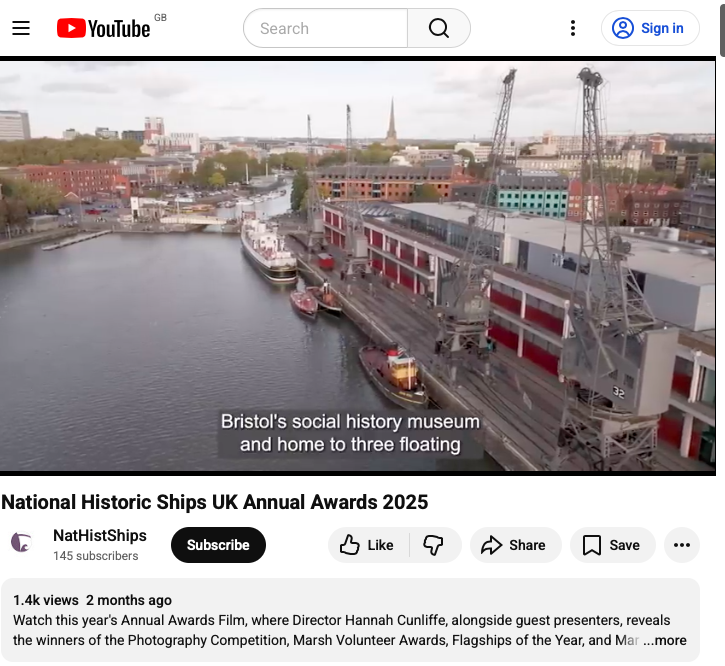Click the NatHistShips channel avatar
Image resolution: width=725 pixels, height=666 pixels.
tap(22, 544)
